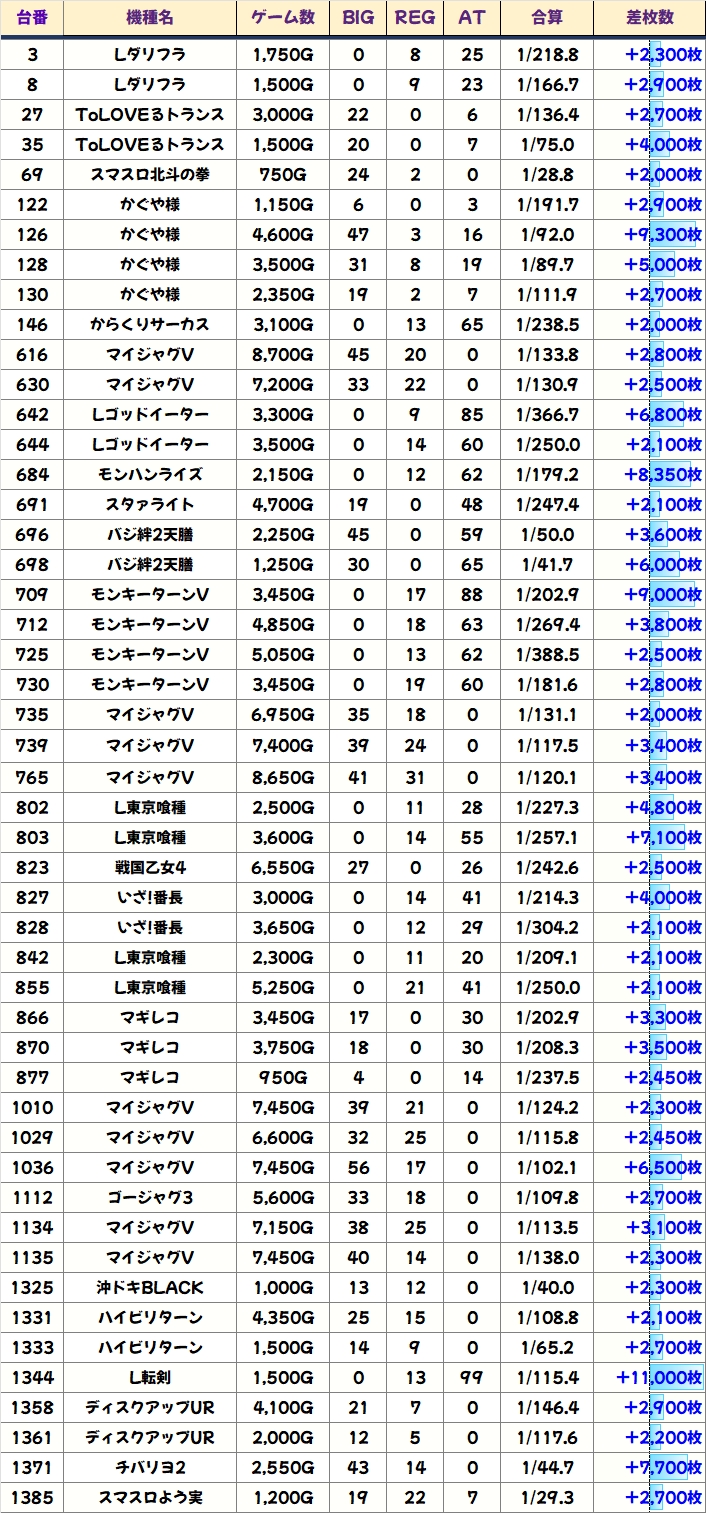
Task: Click machine number 630
Action: 32,385
